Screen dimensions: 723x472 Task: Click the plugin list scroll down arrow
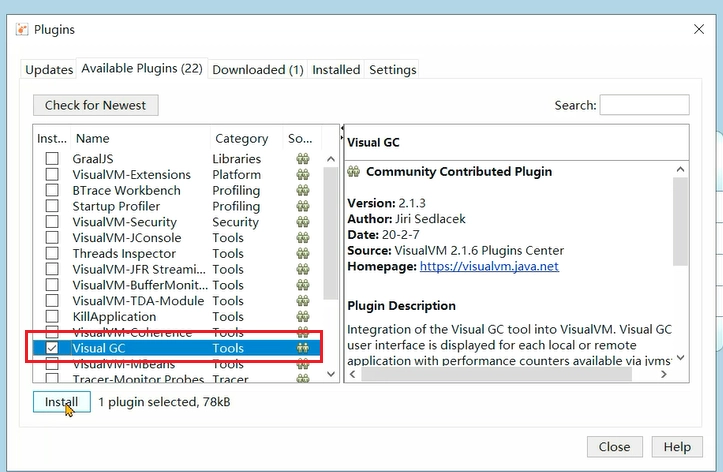[331, 374]
